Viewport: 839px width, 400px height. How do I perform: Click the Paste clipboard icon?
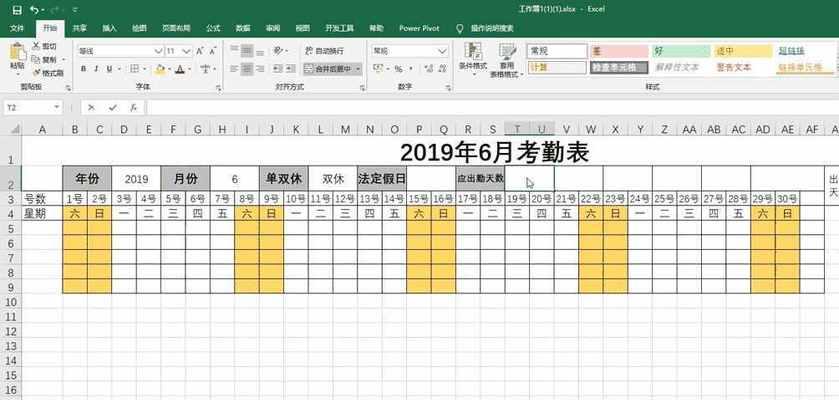[17, 52]
